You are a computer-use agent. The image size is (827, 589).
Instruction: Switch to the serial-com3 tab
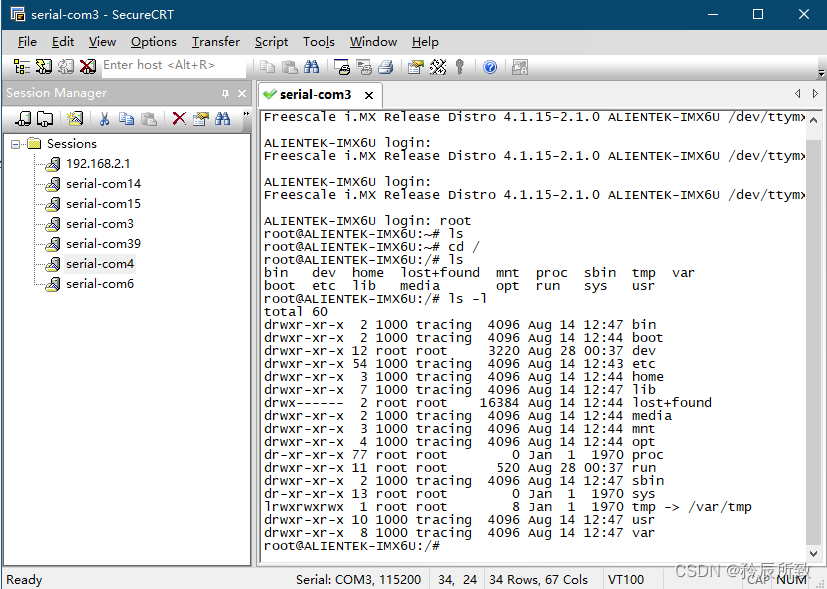coord(315,94)
